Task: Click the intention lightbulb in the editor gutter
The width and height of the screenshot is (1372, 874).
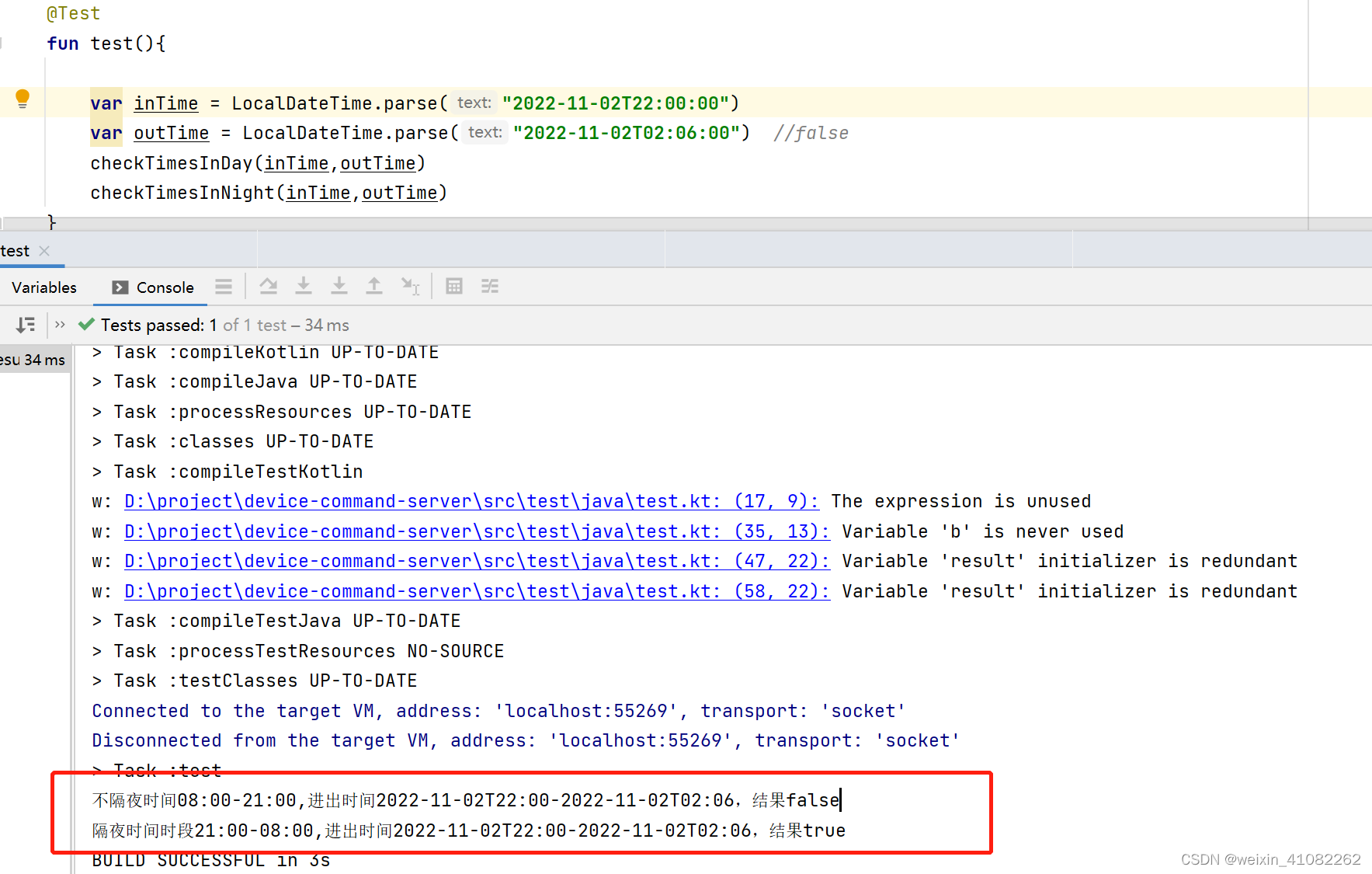Action: click(x=22, y=99)
